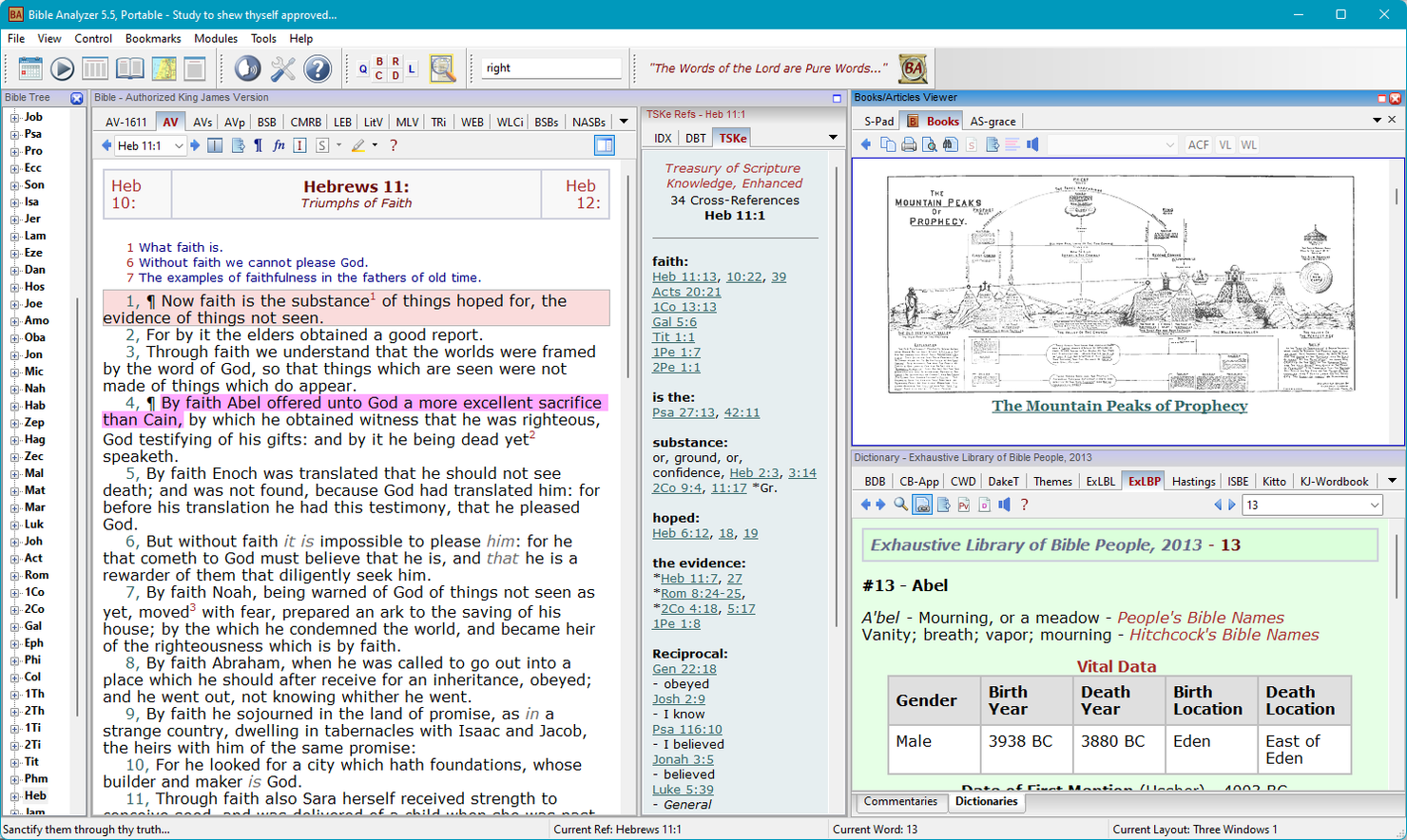The width and height of the screenshot is (1407, 840).
Task: Click the Q quick search button
Action: [x=363, y=68]
